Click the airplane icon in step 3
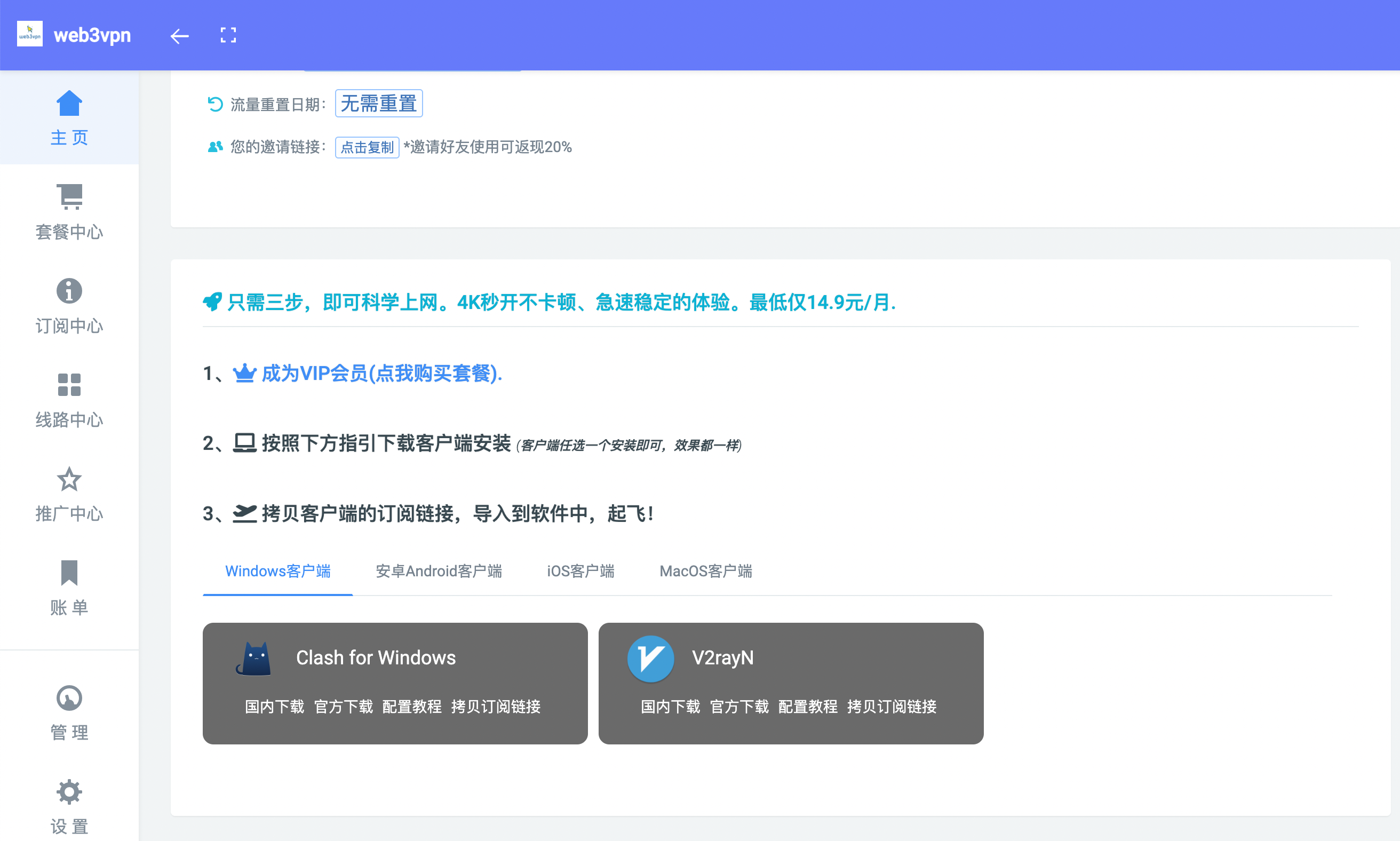Screen dimensions: 1400x841 click(x=245, y=513)
